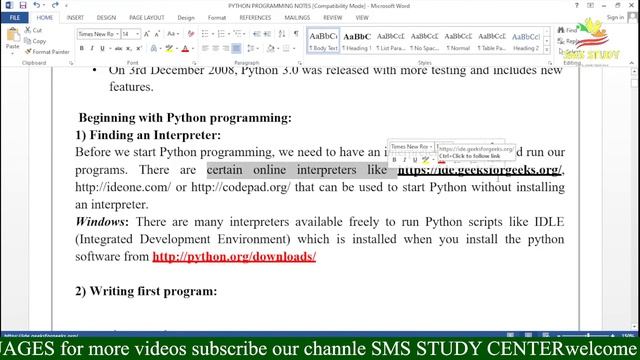Save the document from the quick access toolbar
This screenshot has width=640, height=360.
pyautogui.click(x=23, y=5)
